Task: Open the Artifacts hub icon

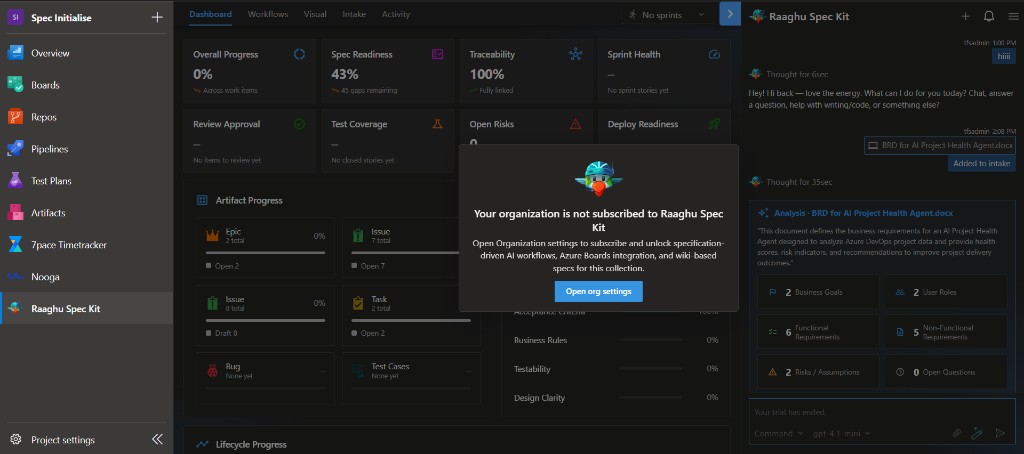Action: click(x=15, y=213)
